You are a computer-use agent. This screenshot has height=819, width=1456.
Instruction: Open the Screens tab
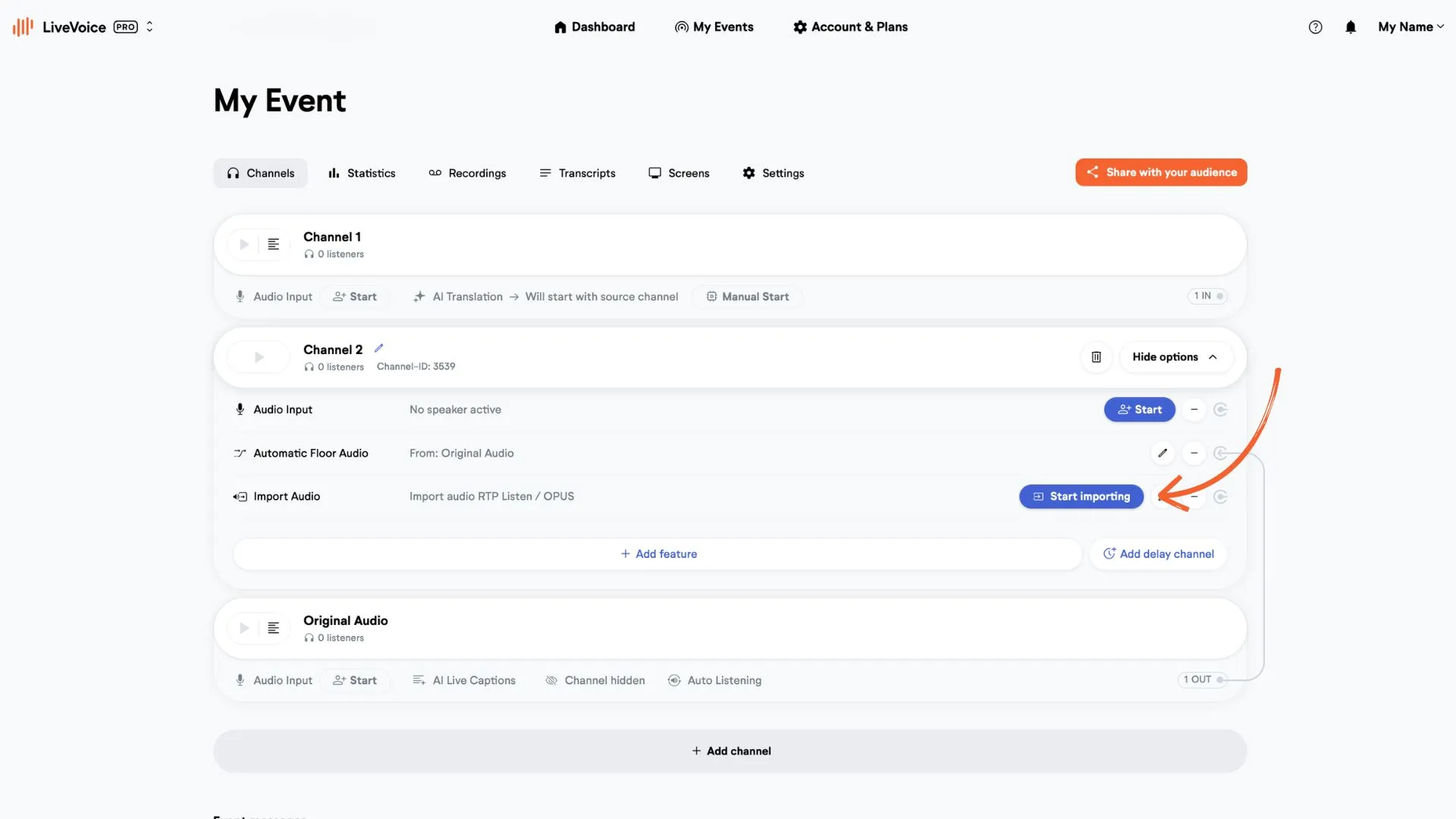[679, 173]
